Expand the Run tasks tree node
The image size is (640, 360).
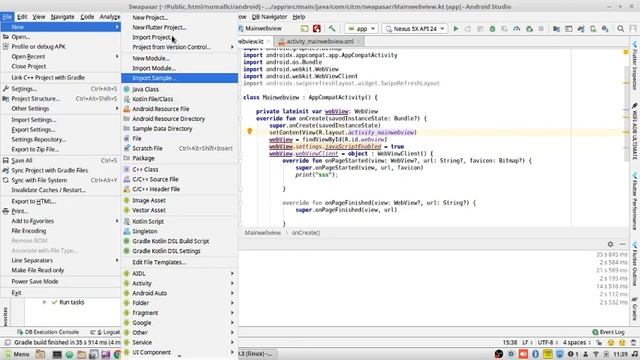click(44, 302)
